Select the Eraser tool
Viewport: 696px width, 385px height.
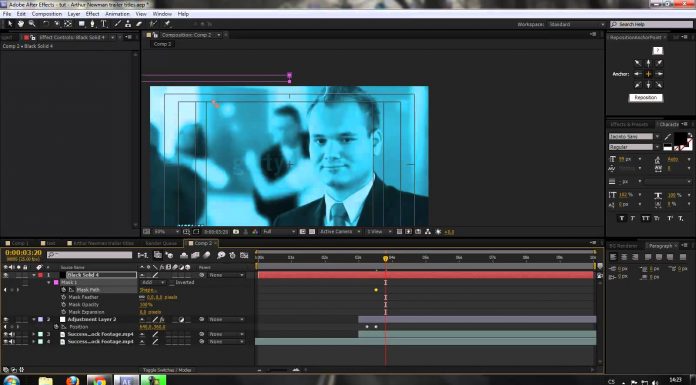tap(138, 24)
